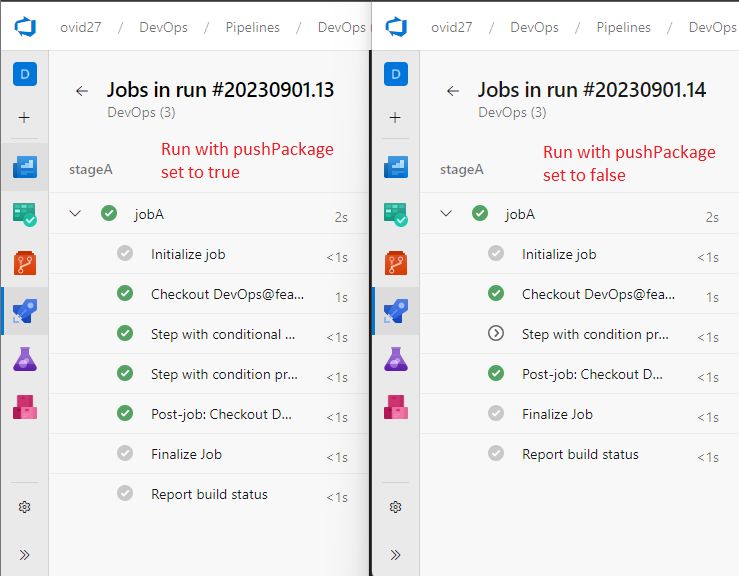This screenshot has height=576, width=739.
Task: Open the Azure DevOps logo in the right window
Action: coord(396,27)
